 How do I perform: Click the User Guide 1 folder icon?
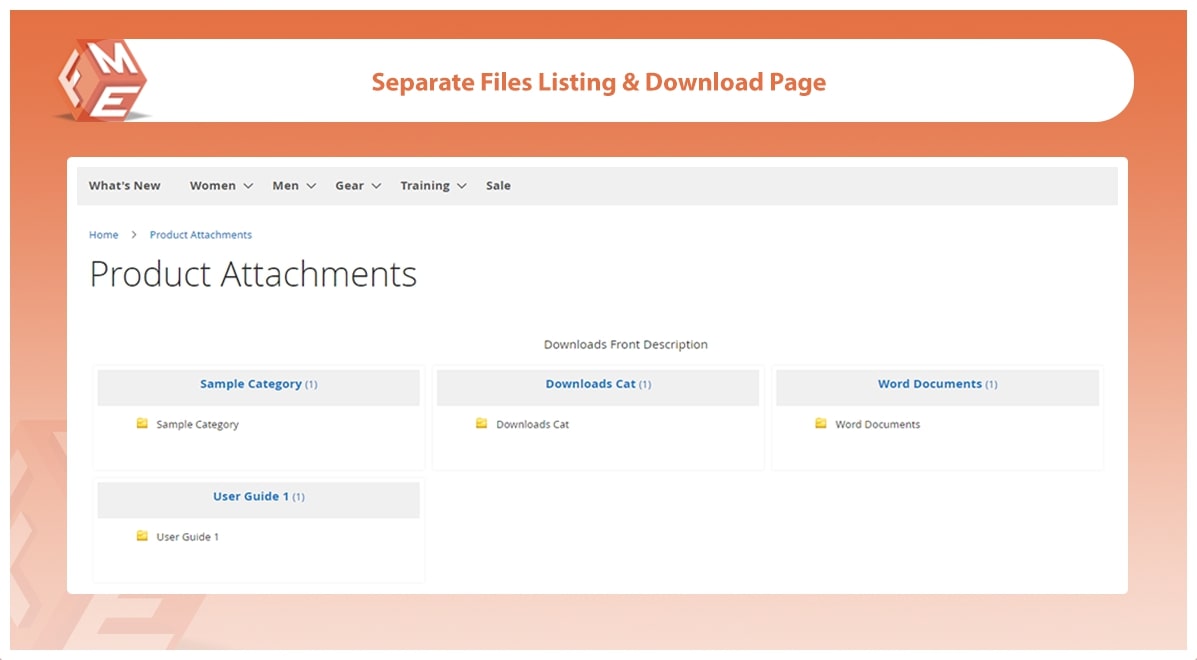point(142,536)
